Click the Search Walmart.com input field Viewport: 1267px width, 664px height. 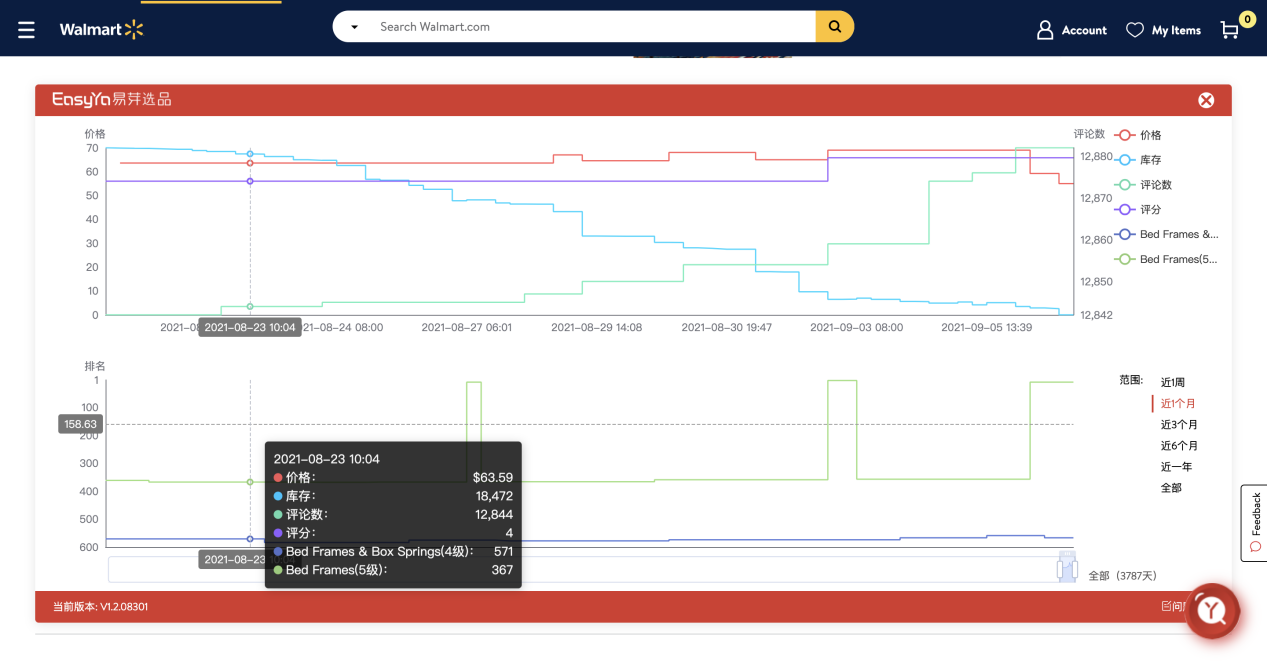(590, 27)
